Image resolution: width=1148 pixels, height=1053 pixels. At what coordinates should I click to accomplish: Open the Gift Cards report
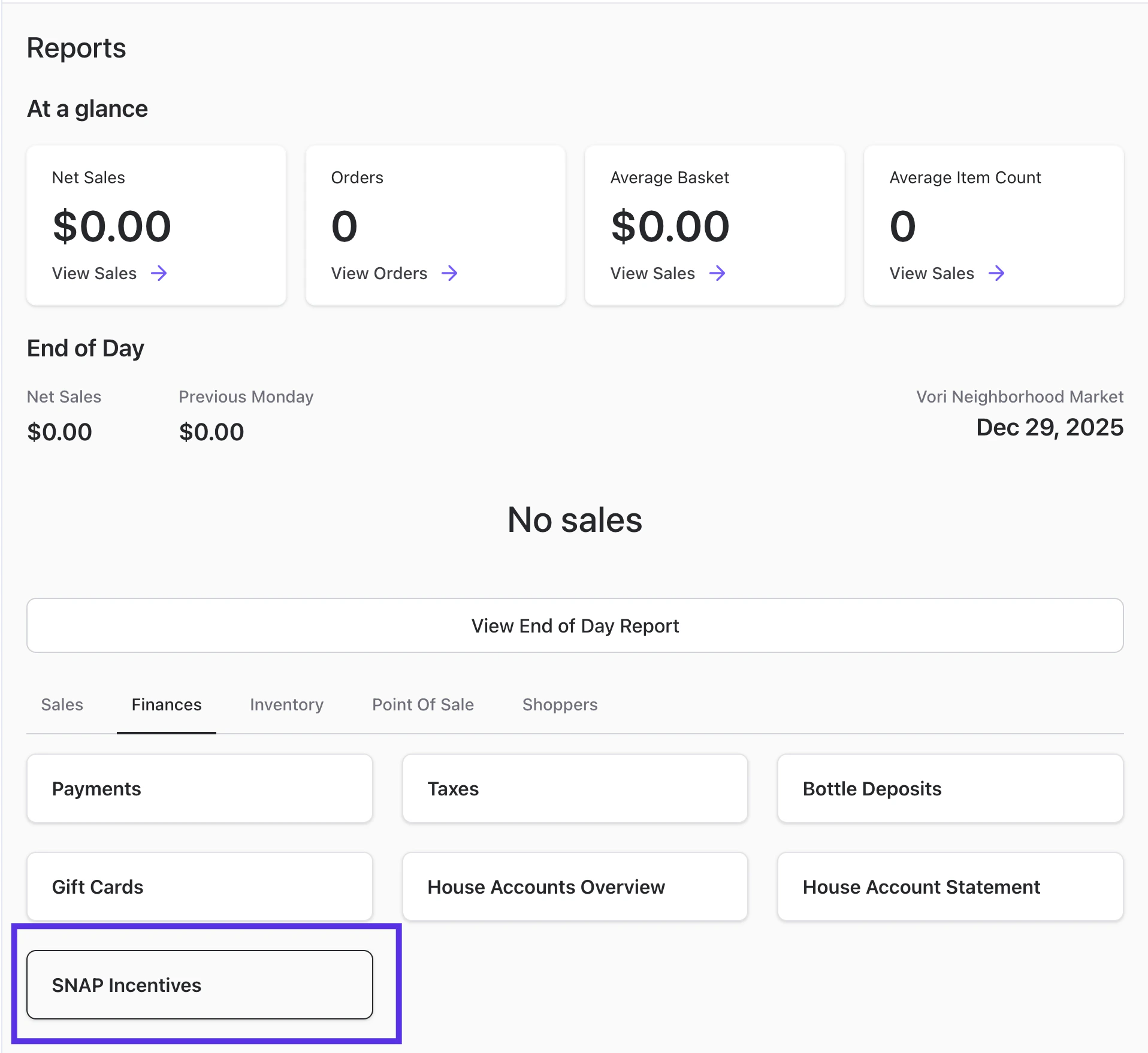(200, 886)
